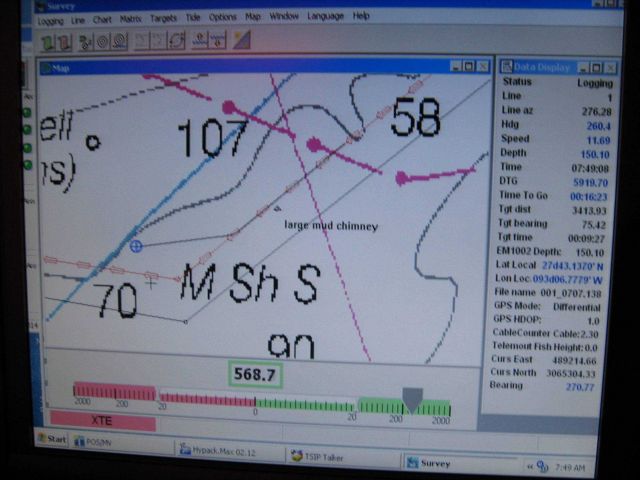Click the File name value 001_0707.138
This screenshot has height=480, width=640.
[x=571, y=293]
